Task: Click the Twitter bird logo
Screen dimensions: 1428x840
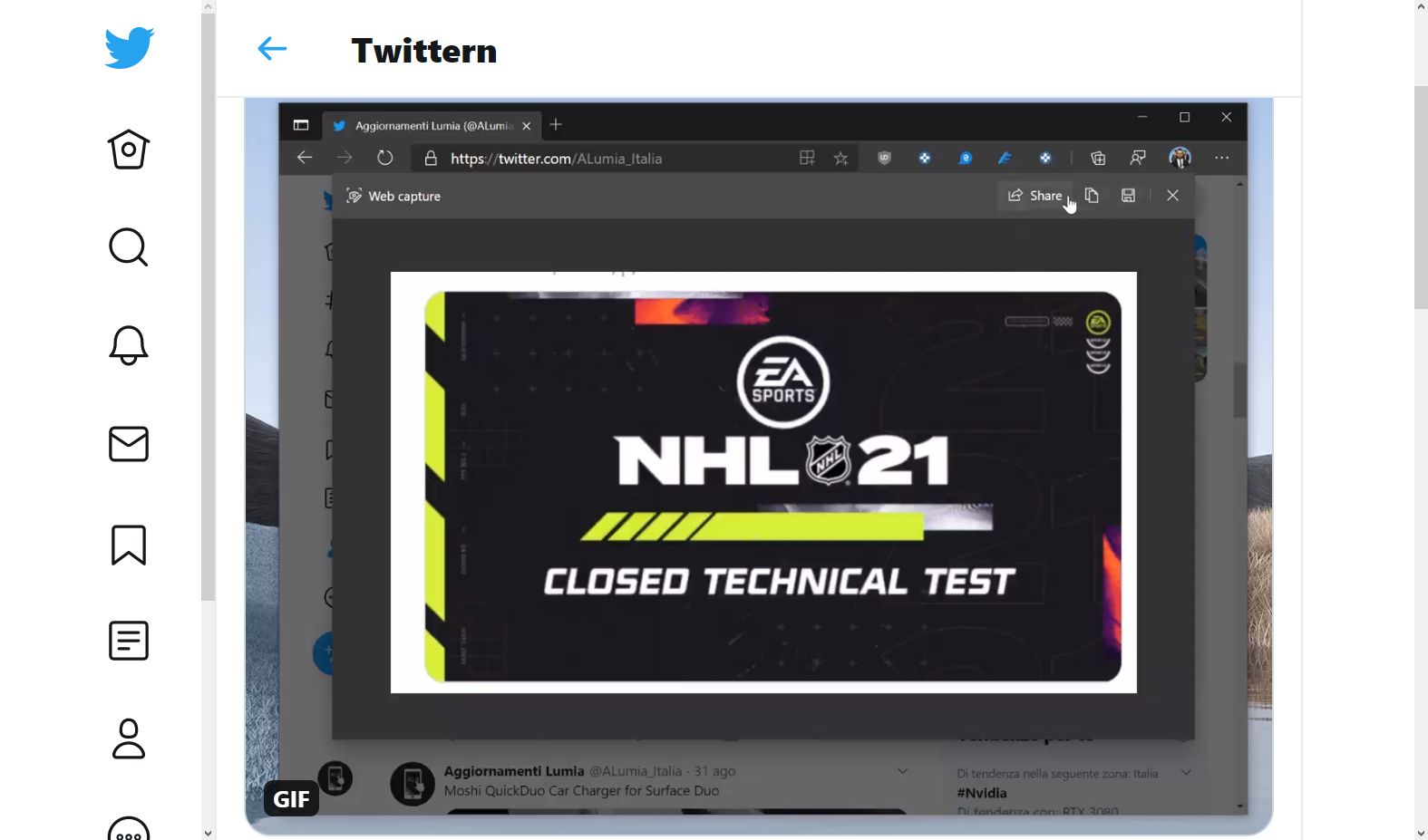Action: (129, 48)
